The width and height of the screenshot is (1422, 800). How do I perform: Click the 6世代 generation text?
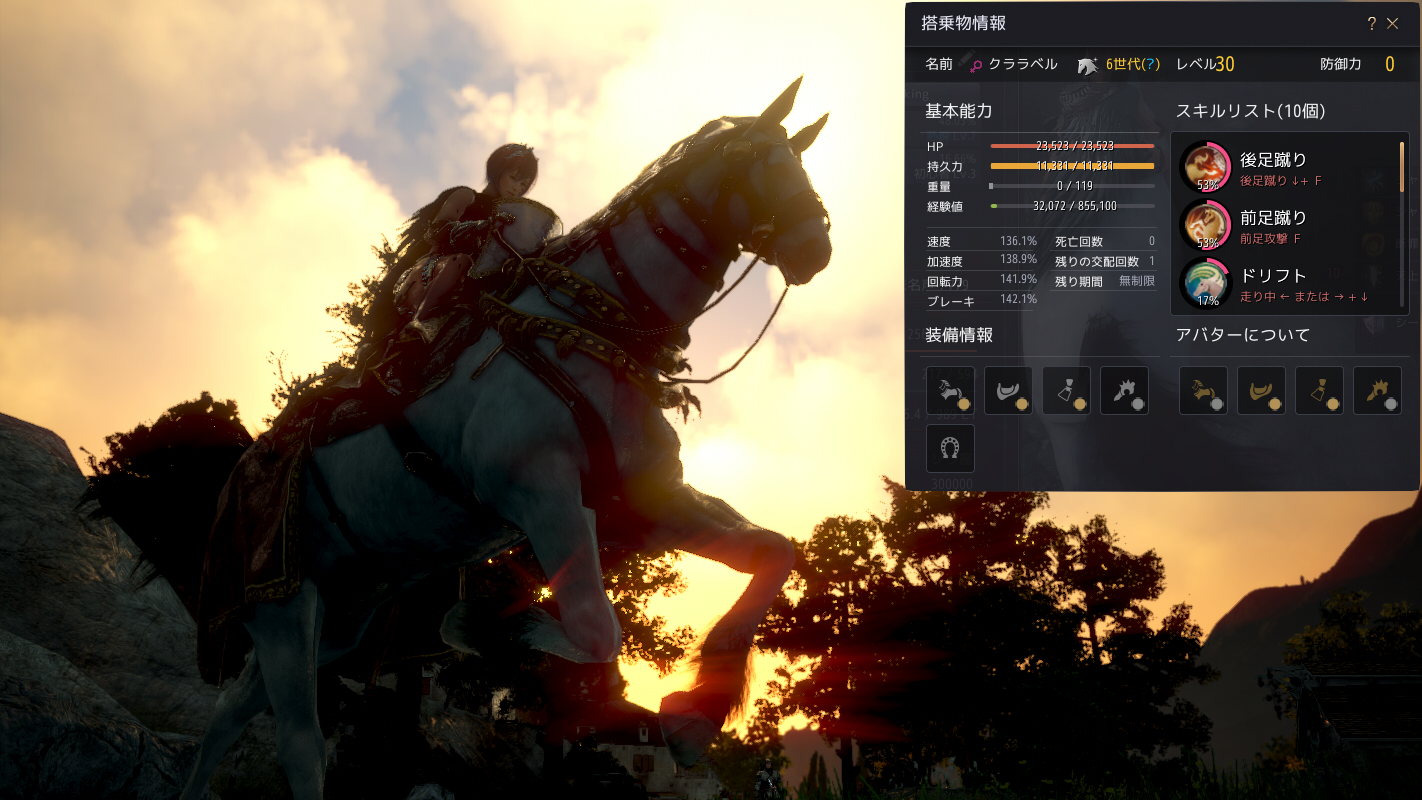(x=1123, y=64)
